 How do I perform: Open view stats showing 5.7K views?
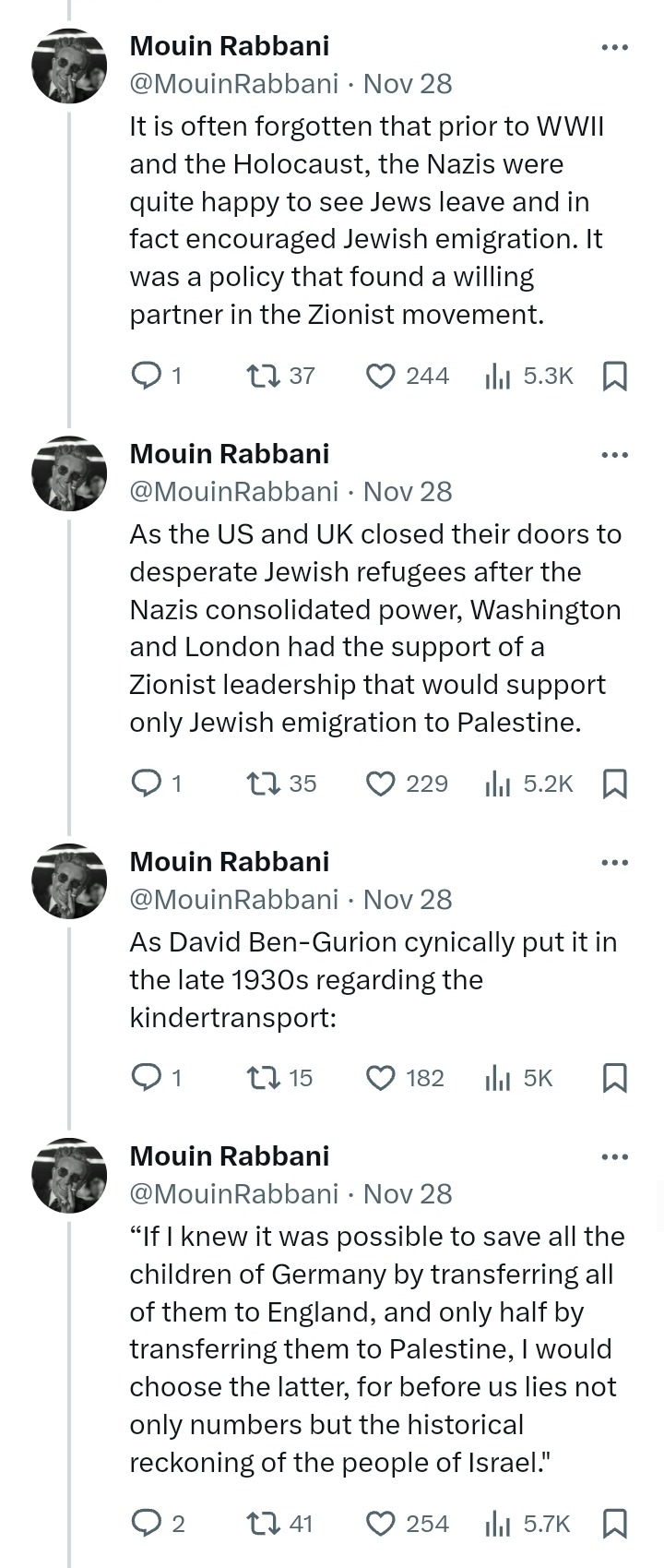point(498,1524)
